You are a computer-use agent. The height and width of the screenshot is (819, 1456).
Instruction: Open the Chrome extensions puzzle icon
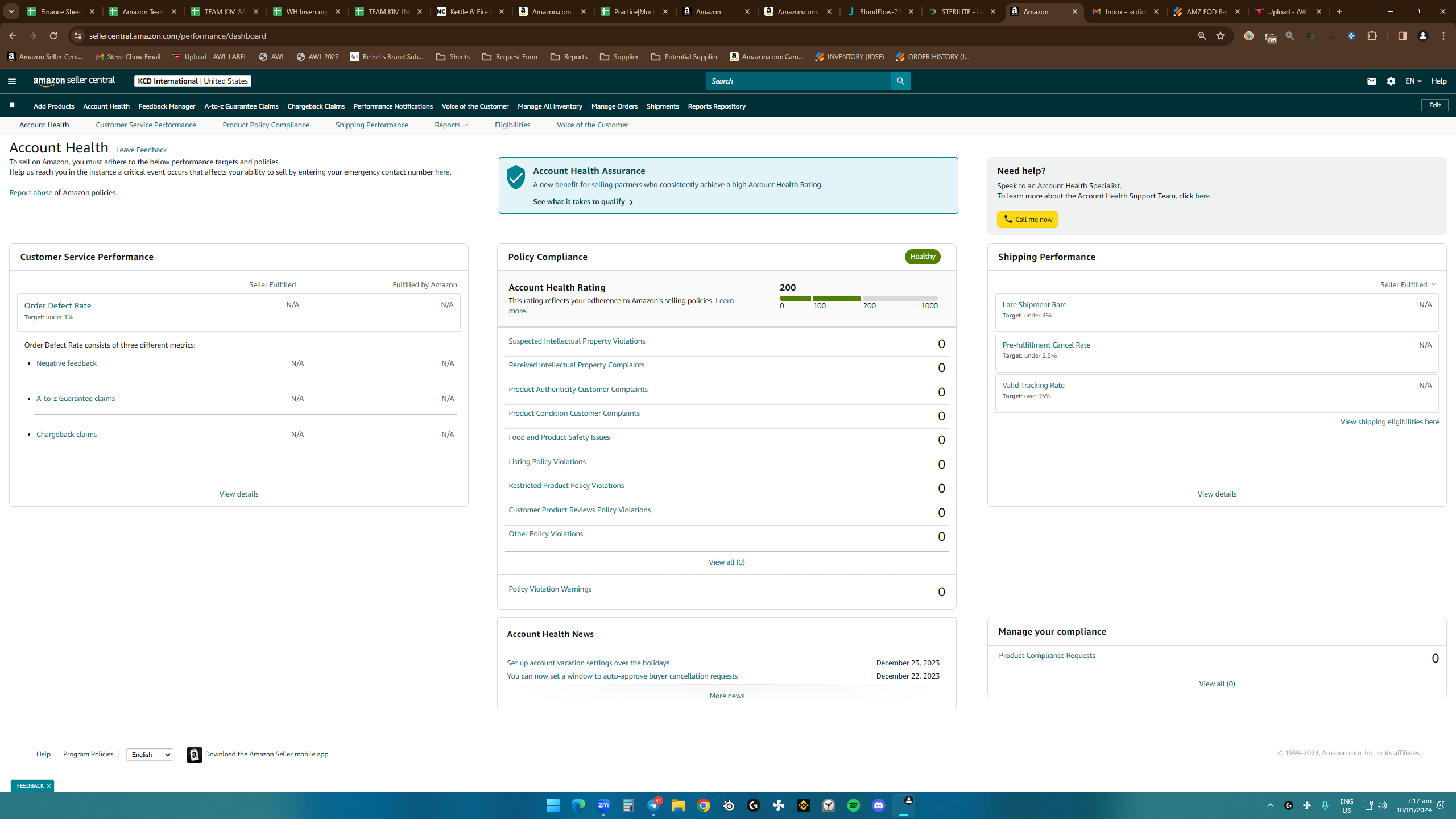click(1372, 36)
